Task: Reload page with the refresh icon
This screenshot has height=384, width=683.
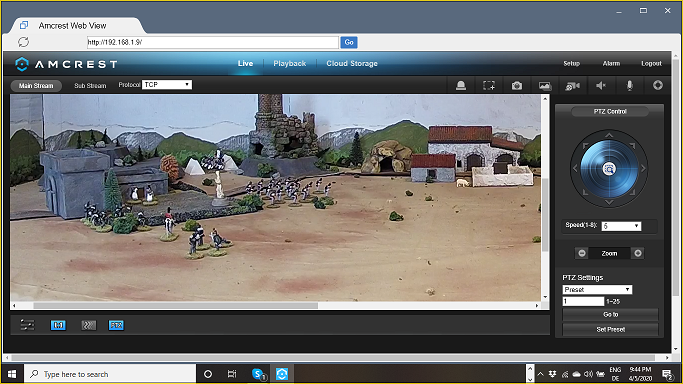Action: pos(24,42)
